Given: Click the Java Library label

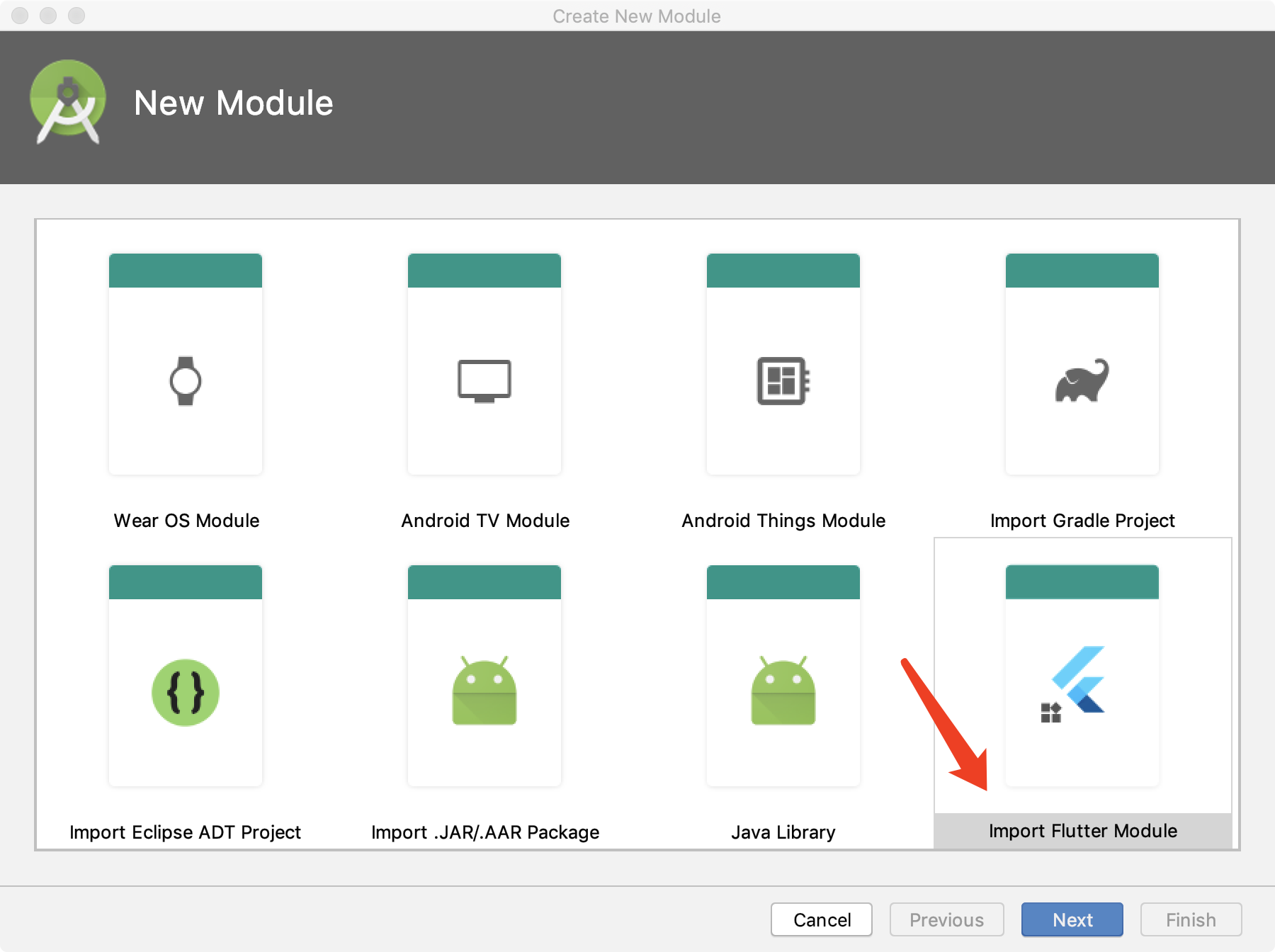Looking at the screenshot, I should pyautogui.click(x=783, y=832).
